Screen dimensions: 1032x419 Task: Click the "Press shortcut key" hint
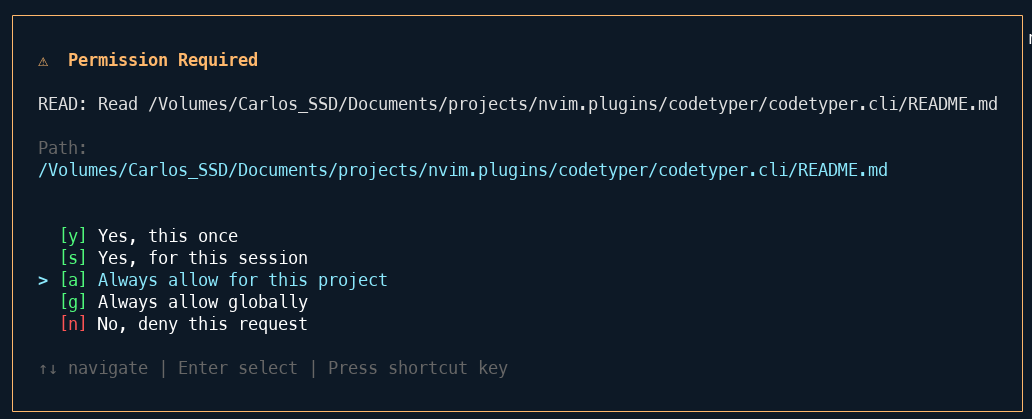418,368
